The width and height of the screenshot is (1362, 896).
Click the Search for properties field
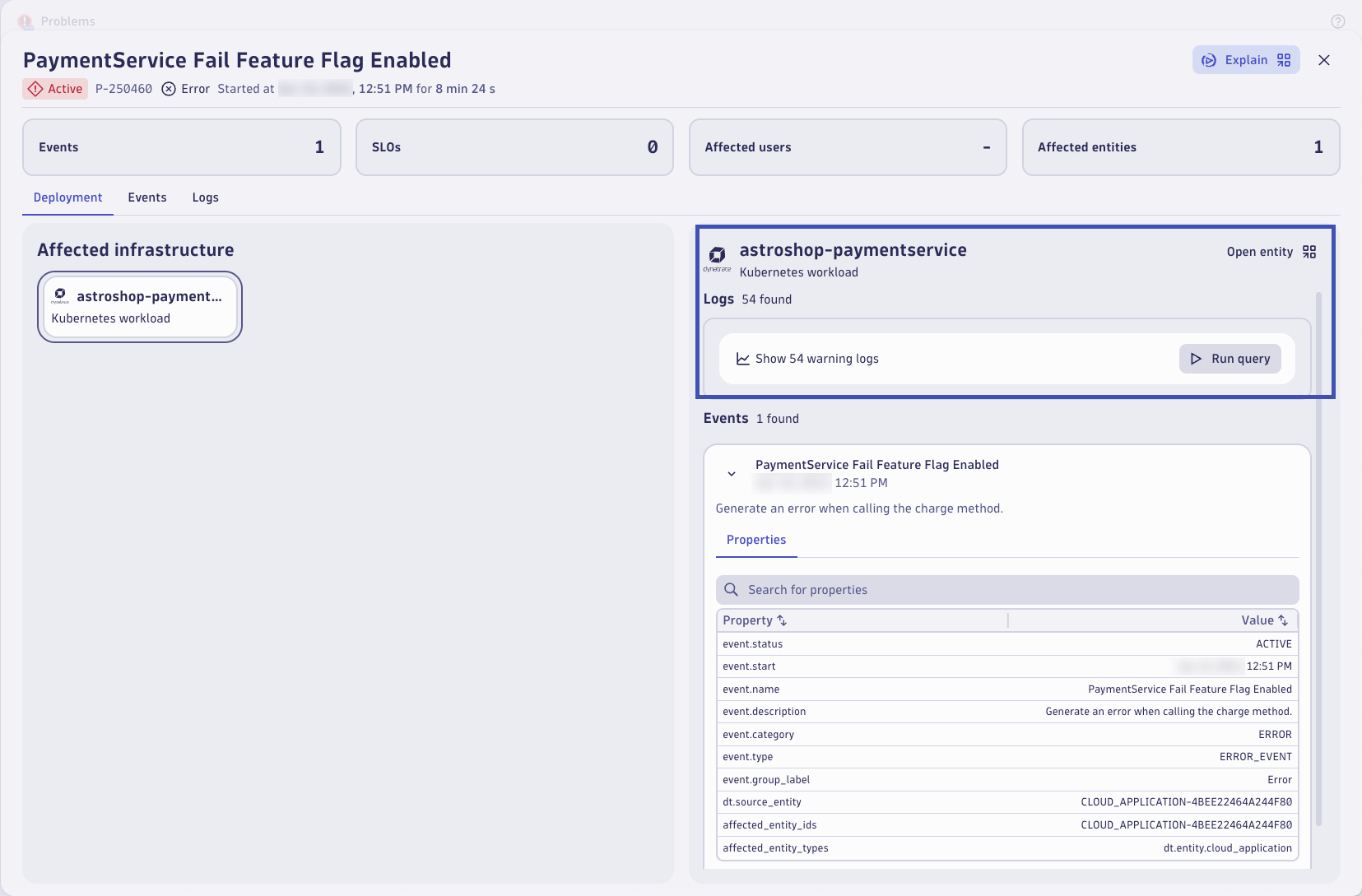(1007, 590)
